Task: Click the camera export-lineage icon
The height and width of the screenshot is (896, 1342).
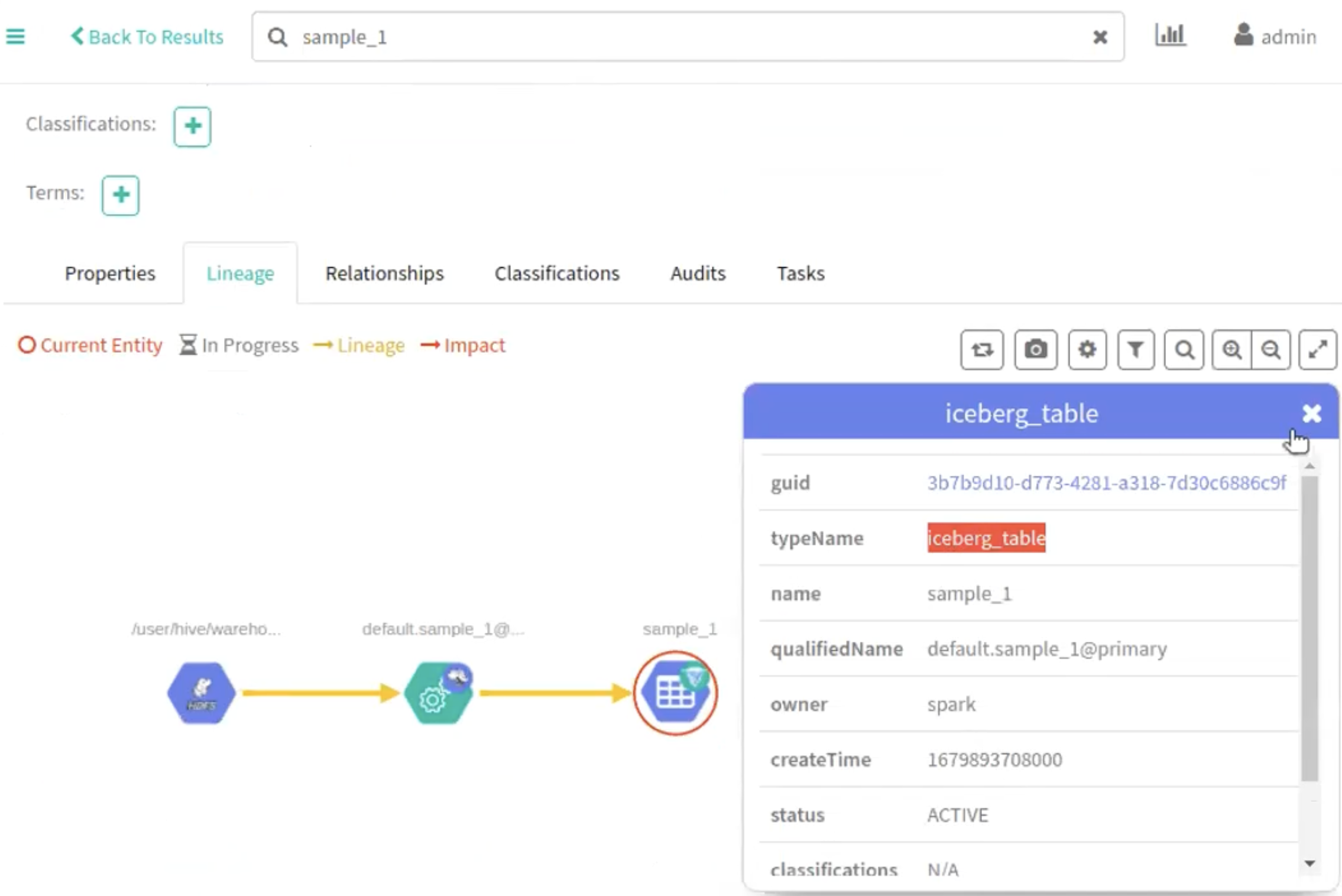Action: pos(1035,350)
